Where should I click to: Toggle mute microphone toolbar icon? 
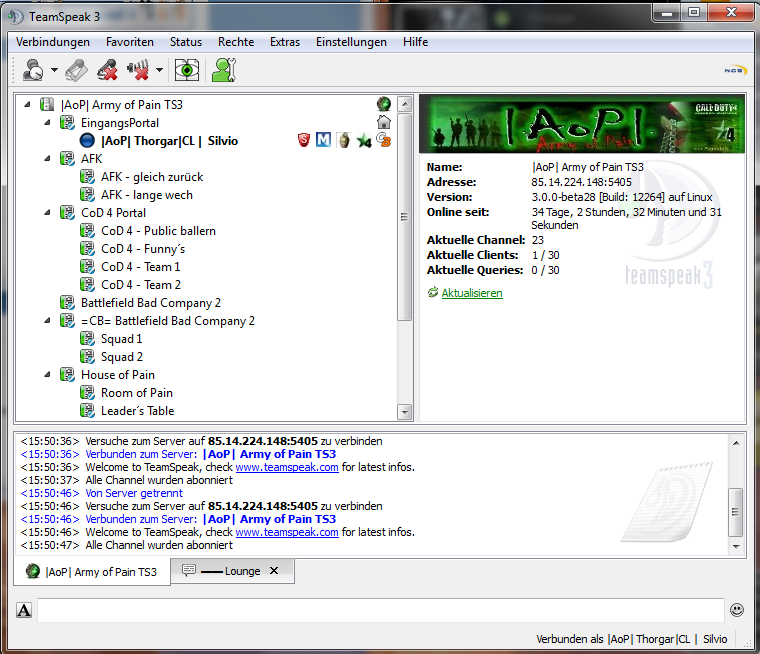107,70
